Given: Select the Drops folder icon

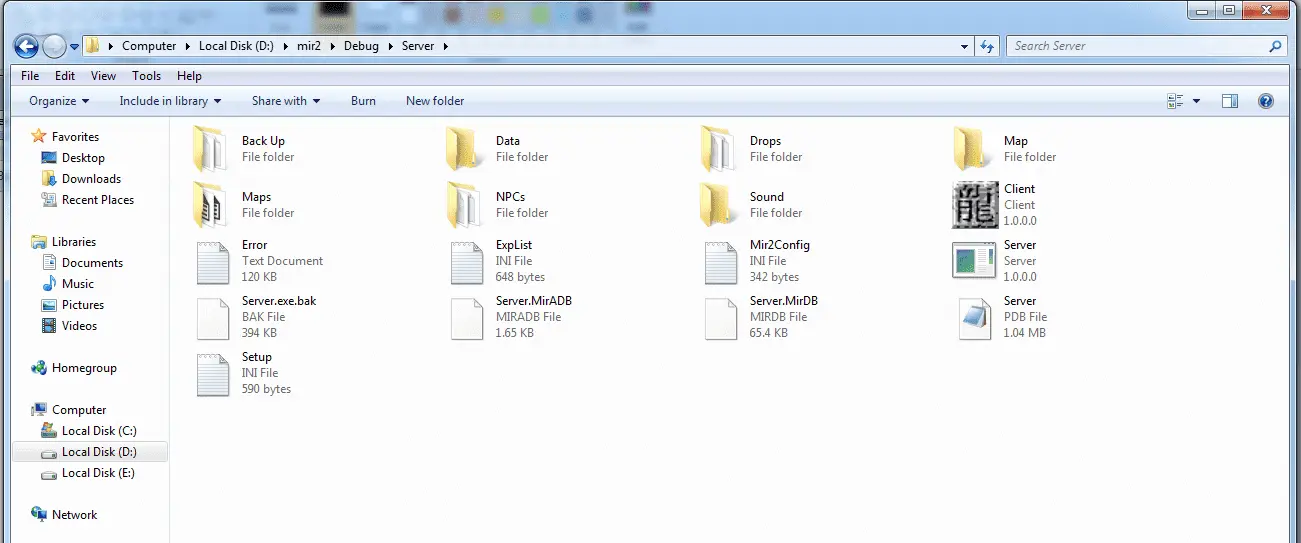Looking at the screenshot, I should 719,149.
